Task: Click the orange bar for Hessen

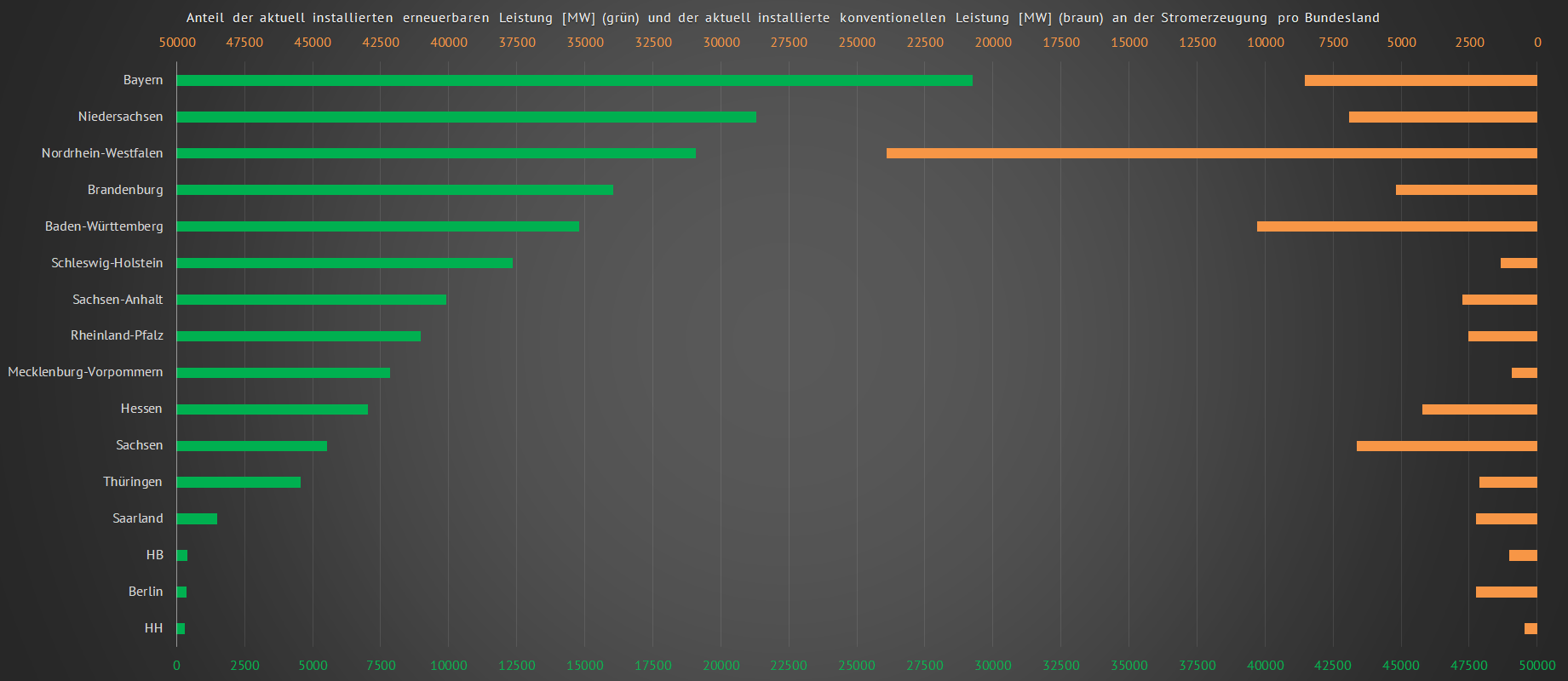Action: point(1479,409)
